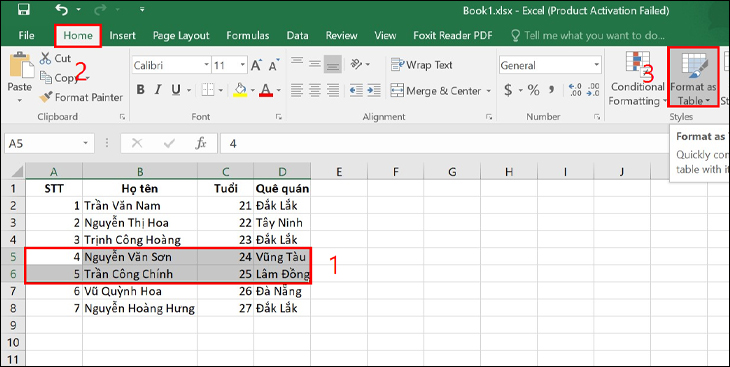Switch to the Insert ribbon tab
Viewport: 730px width, 367px height.
click(x=122, y=35)
